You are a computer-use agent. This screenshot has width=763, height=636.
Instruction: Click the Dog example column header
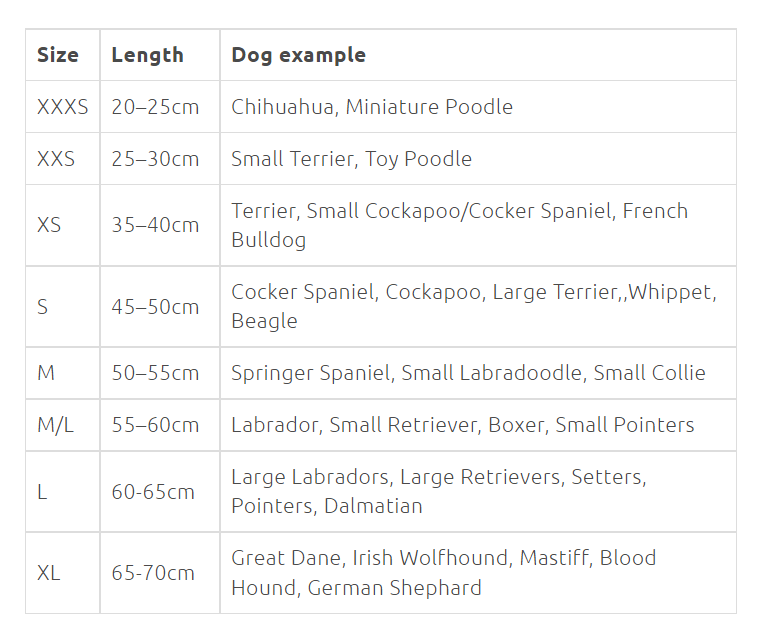click(x=298, y=55)
